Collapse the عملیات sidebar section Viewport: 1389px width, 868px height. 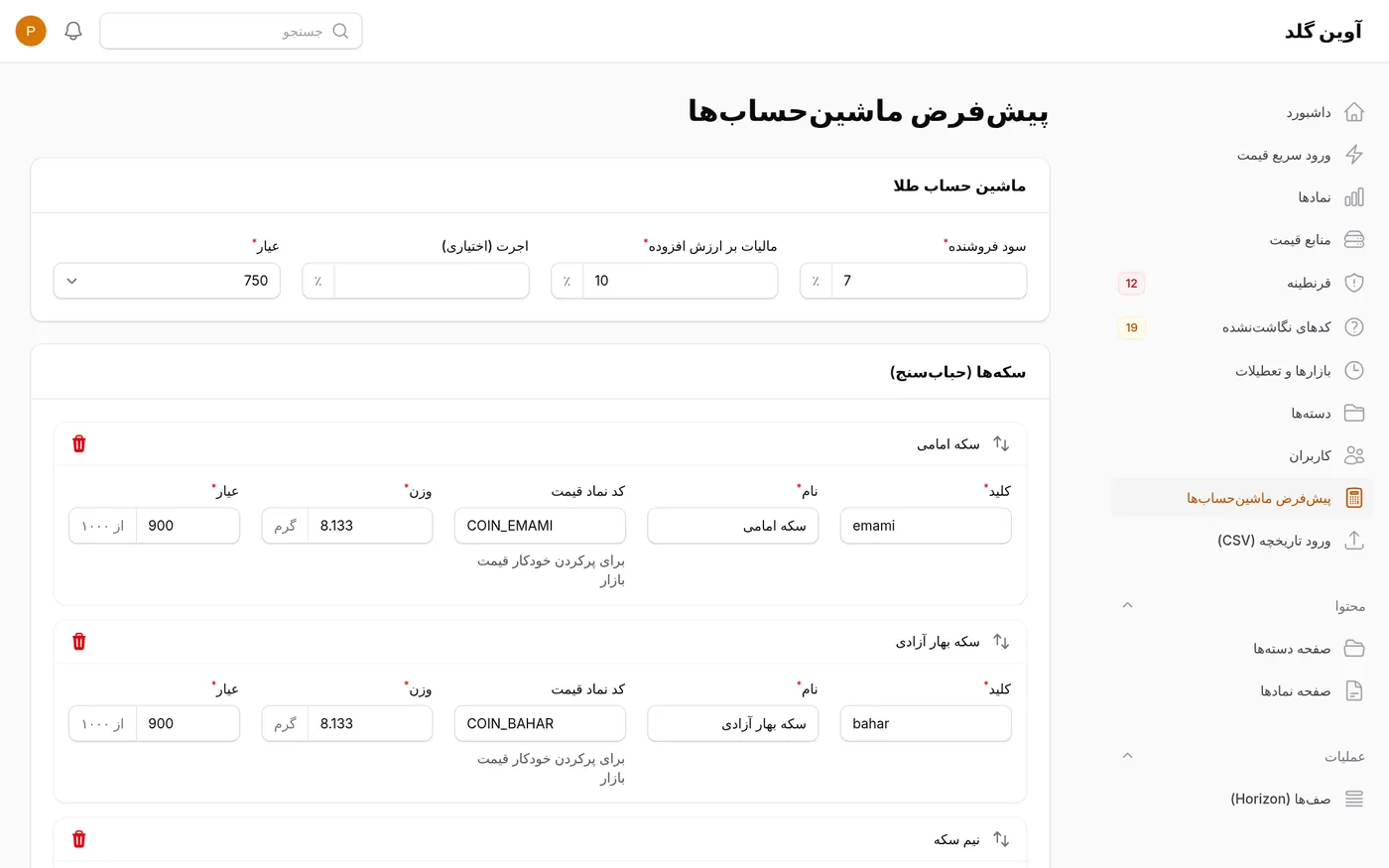point(1127,756)
